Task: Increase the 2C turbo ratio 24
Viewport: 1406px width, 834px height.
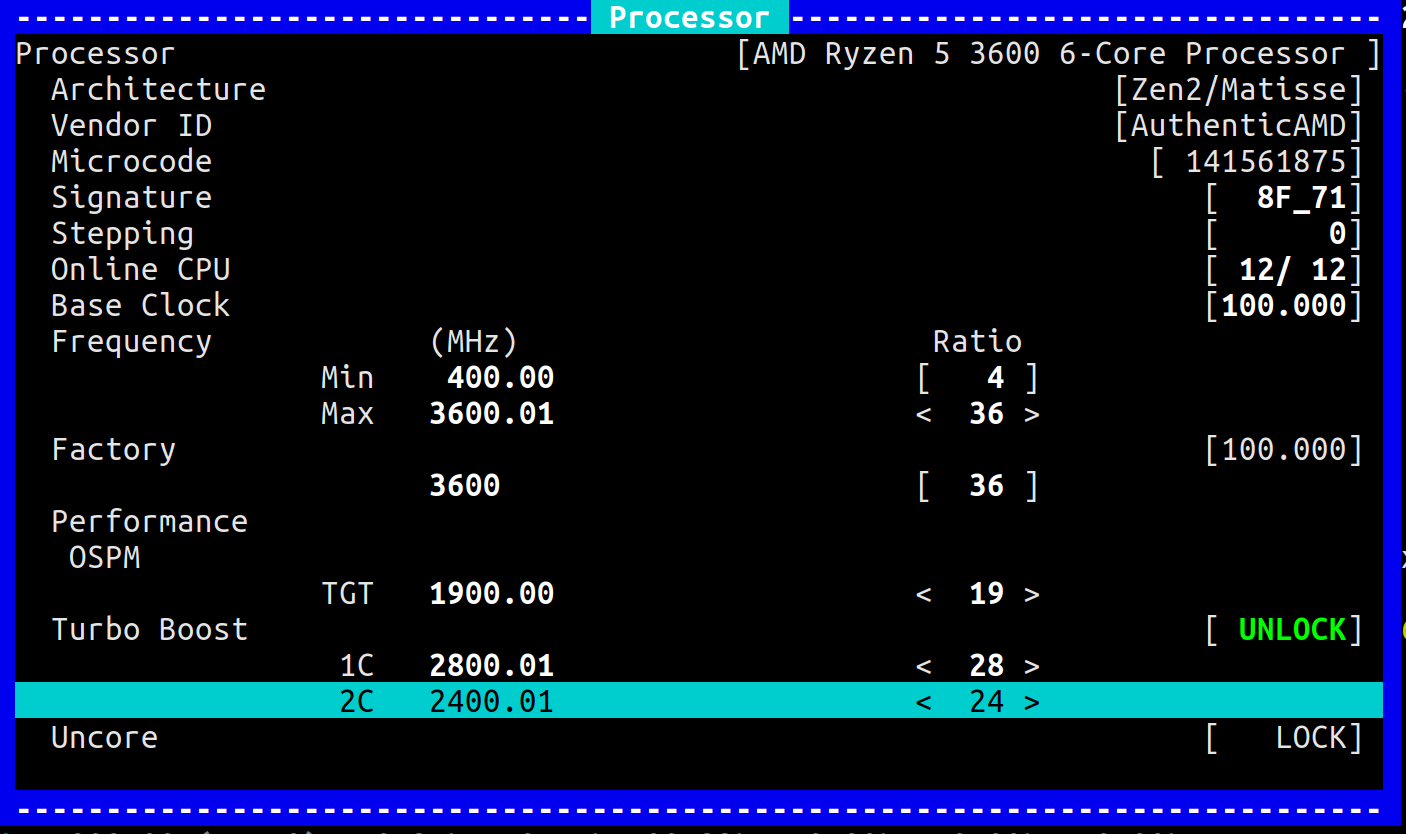Action: [x=1032, y=702]
